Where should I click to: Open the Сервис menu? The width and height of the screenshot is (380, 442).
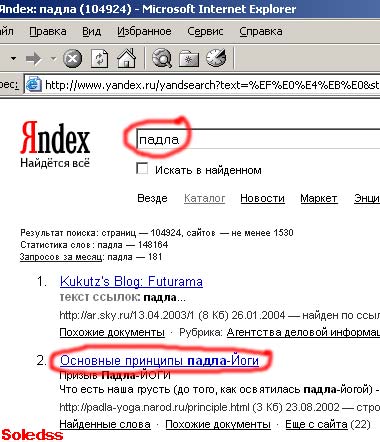coord(205,31)
